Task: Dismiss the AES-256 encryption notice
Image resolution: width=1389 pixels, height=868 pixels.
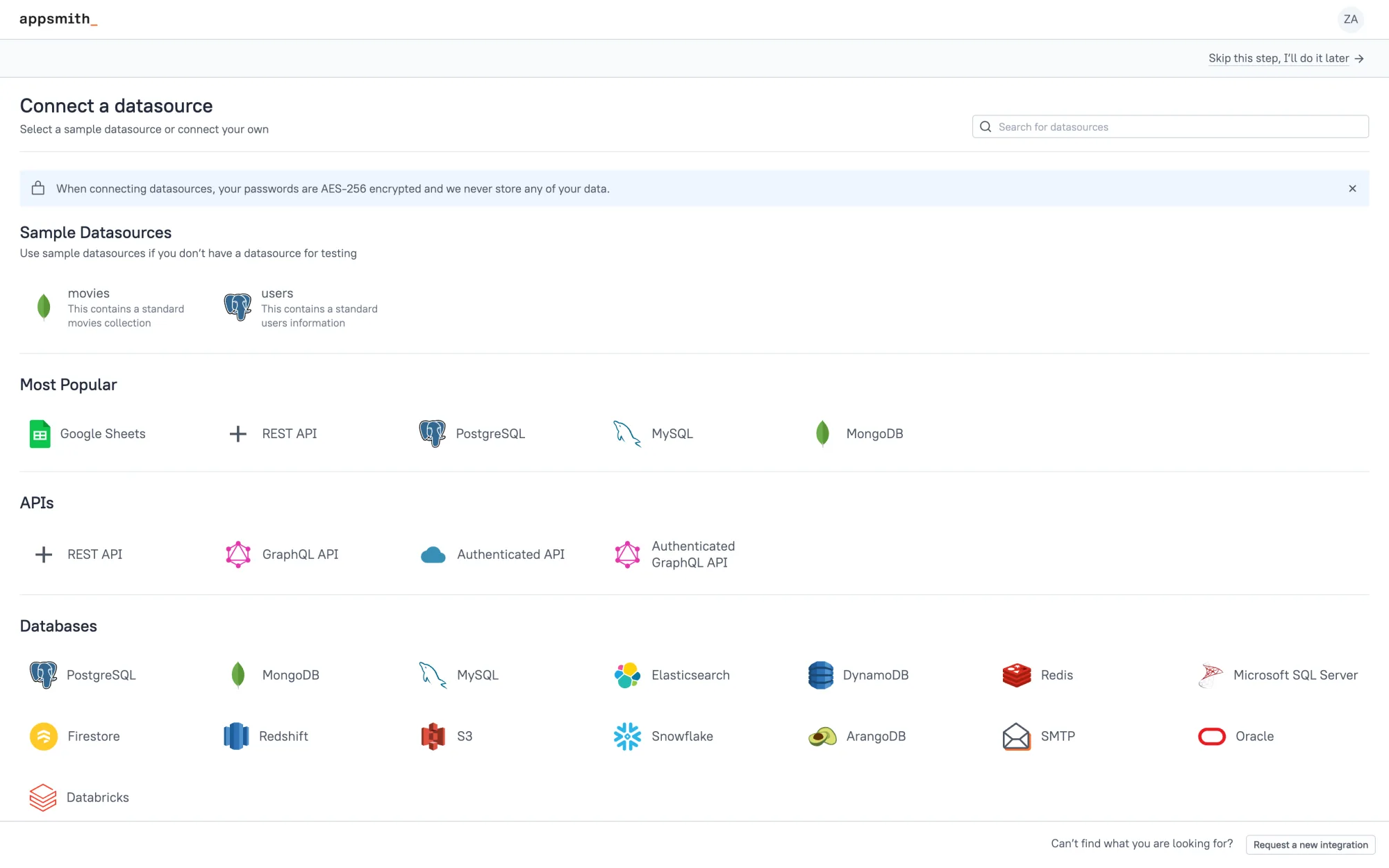Action: coord(1352,188)
